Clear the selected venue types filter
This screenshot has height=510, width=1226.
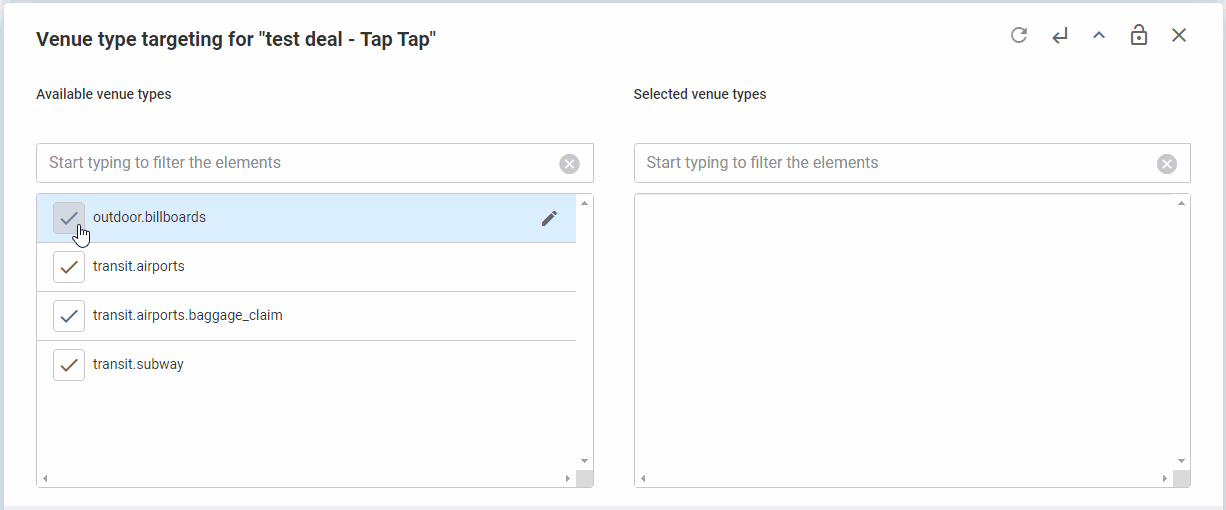tap(1167, 164)
